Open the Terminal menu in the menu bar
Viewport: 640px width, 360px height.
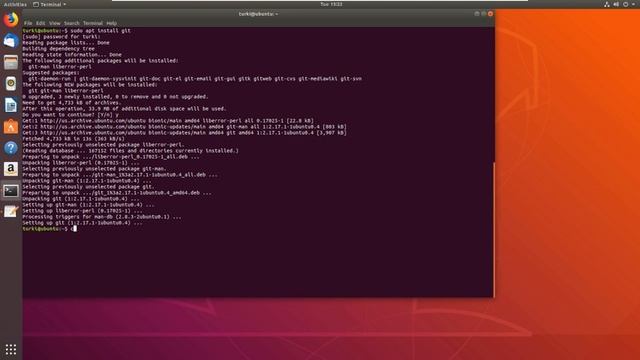click(x=93, y=23)
